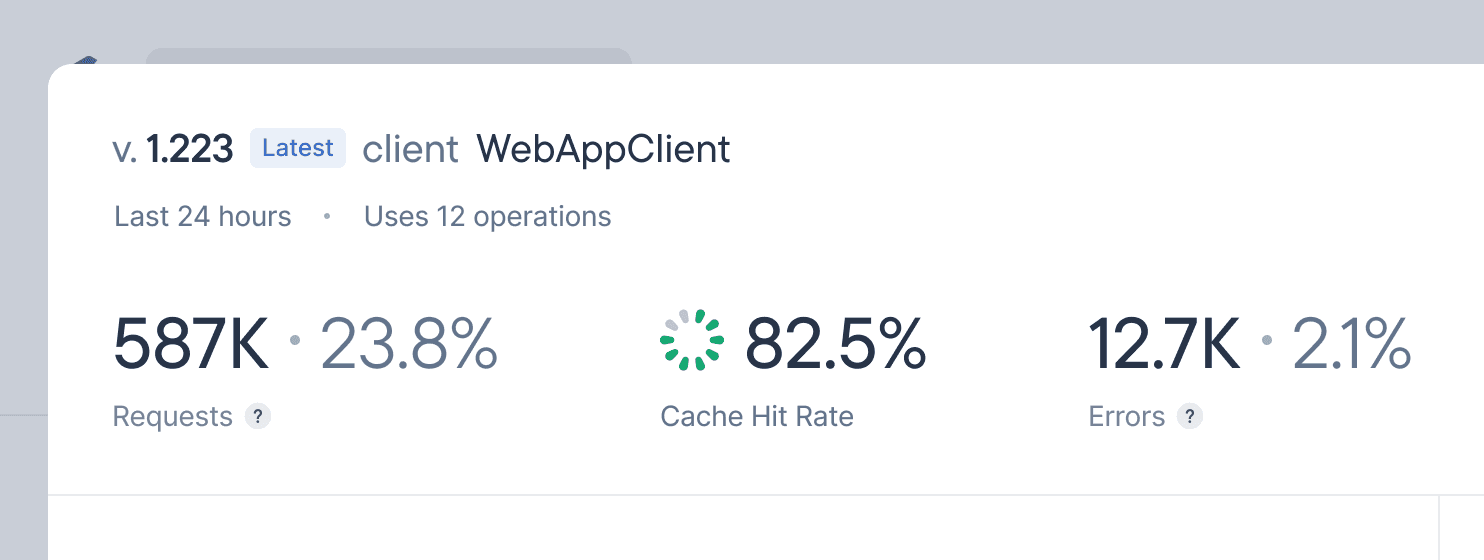Click the help icon beside Errors
The width and height of the screenshot is (1484, 560).
click(1189, 417)
